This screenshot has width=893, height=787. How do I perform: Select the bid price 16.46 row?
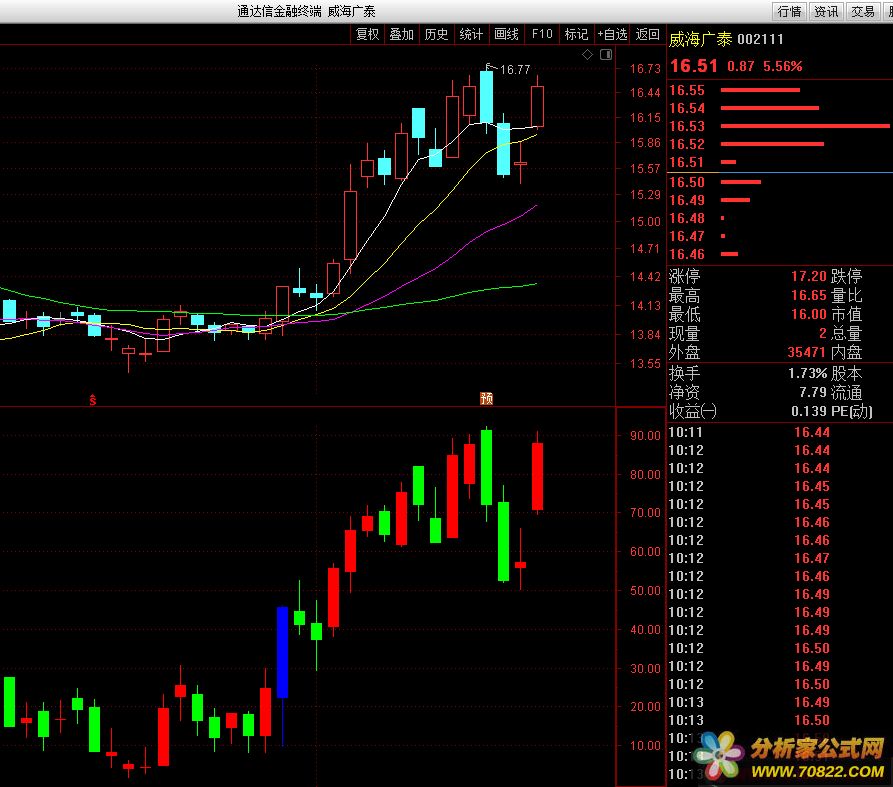[x=780, y=254]
